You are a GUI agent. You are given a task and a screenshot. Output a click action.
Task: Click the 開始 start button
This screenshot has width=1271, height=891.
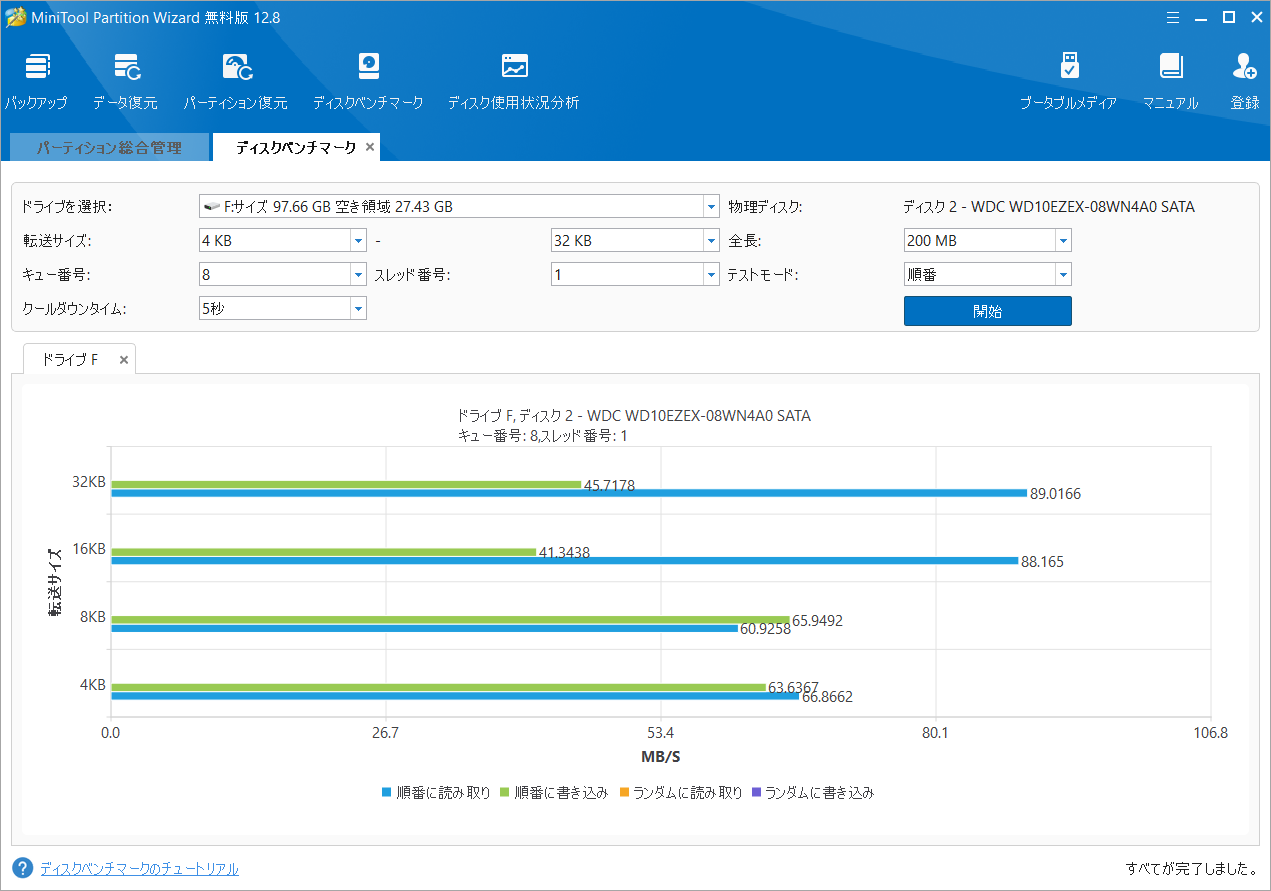[x=988, y=311]
